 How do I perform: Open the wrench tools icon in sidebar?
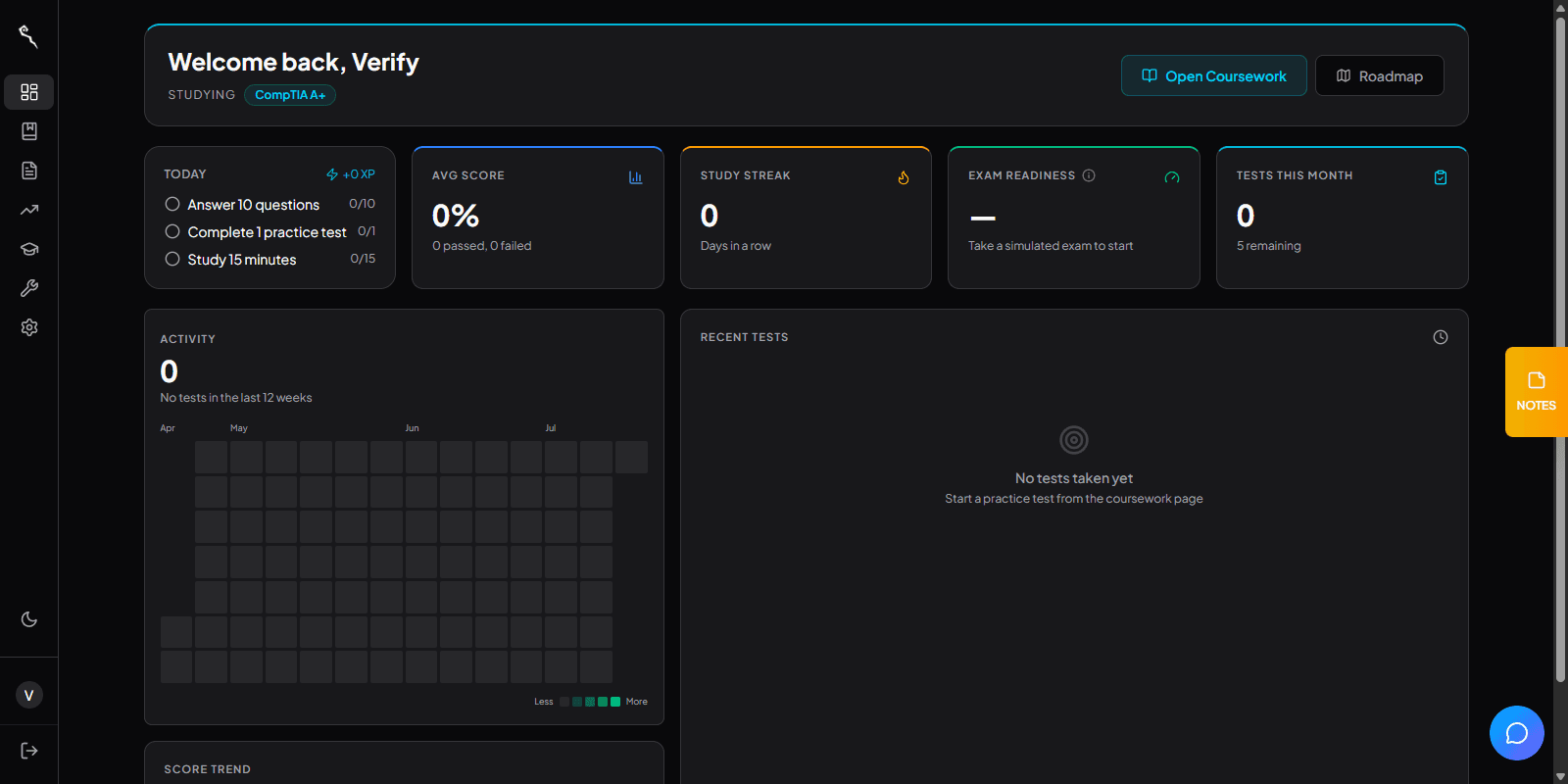coord(29,288)
